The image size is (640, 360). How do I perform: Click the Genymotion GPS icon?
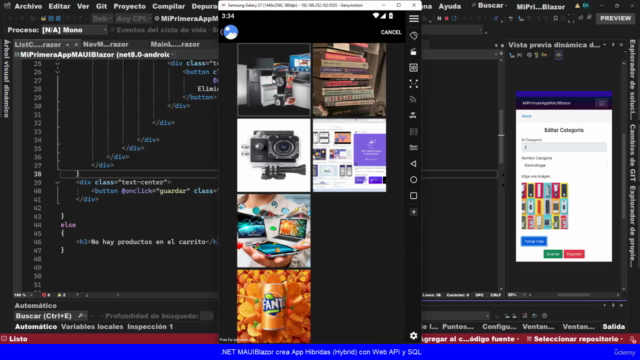point(413,115)
